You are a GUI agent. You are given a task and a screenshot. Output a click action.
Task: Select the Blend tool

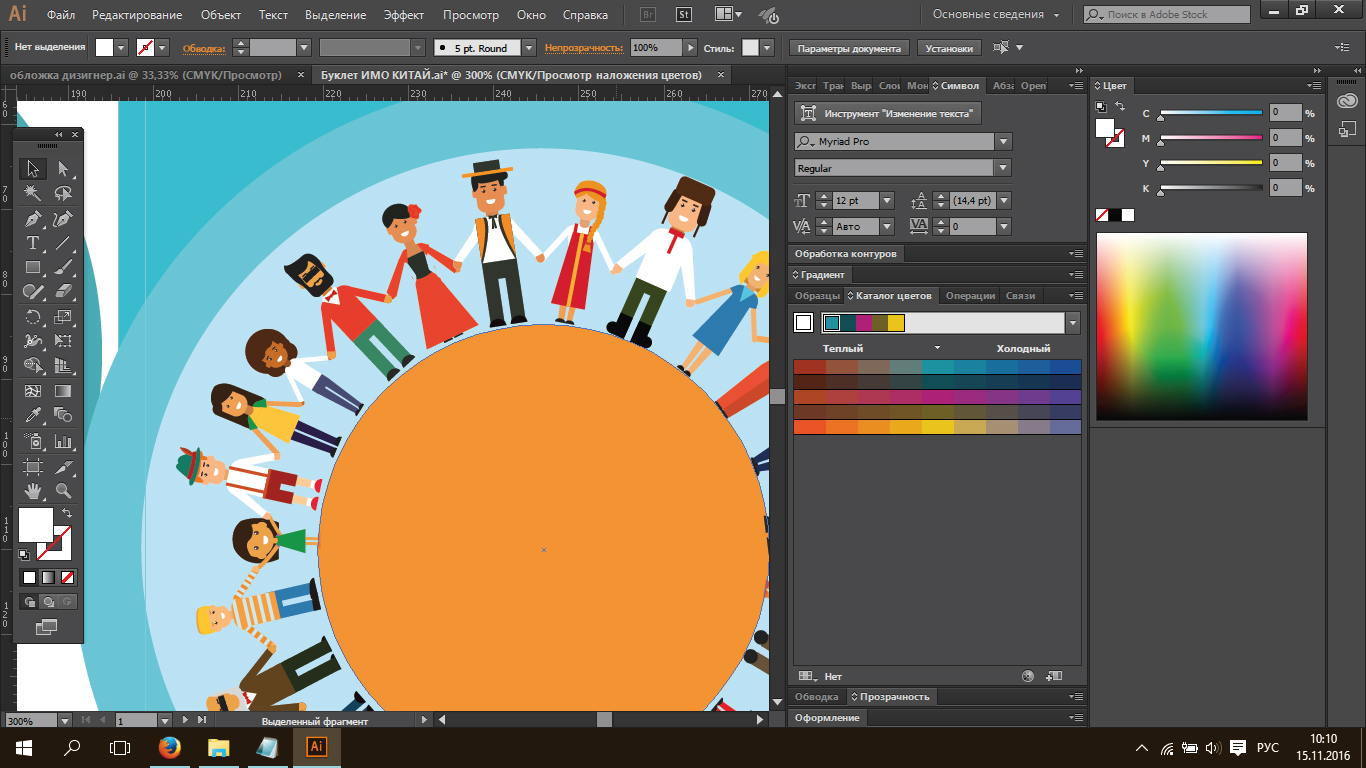click(x=63, y=415)
